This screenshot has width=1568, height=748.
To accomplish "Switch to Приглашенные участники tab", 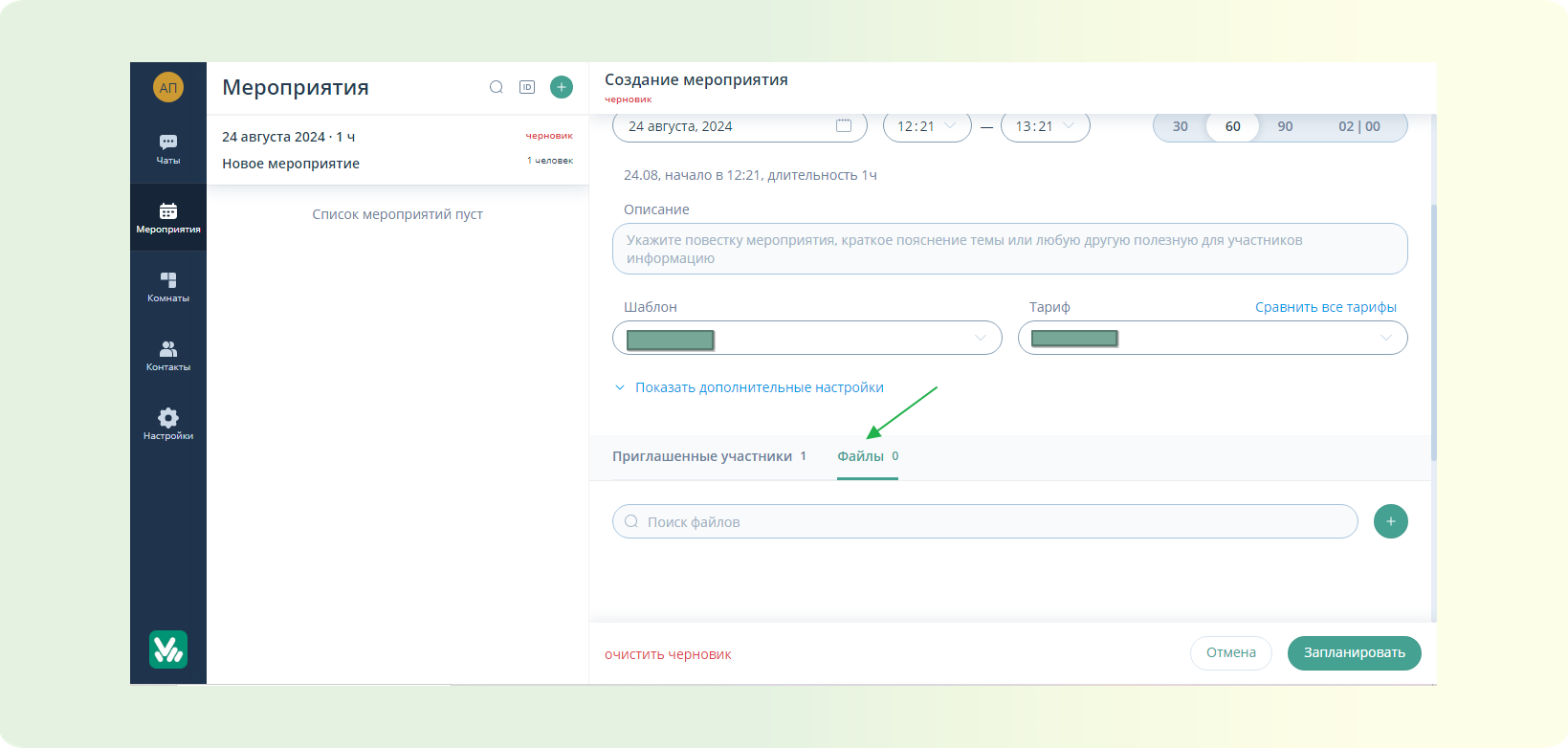I will (702, 456).
